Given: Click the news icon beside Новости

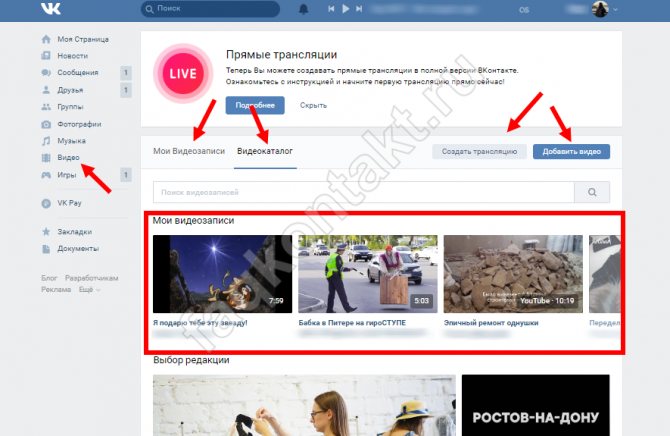Looking at the screenshot, I should (46, 56).
